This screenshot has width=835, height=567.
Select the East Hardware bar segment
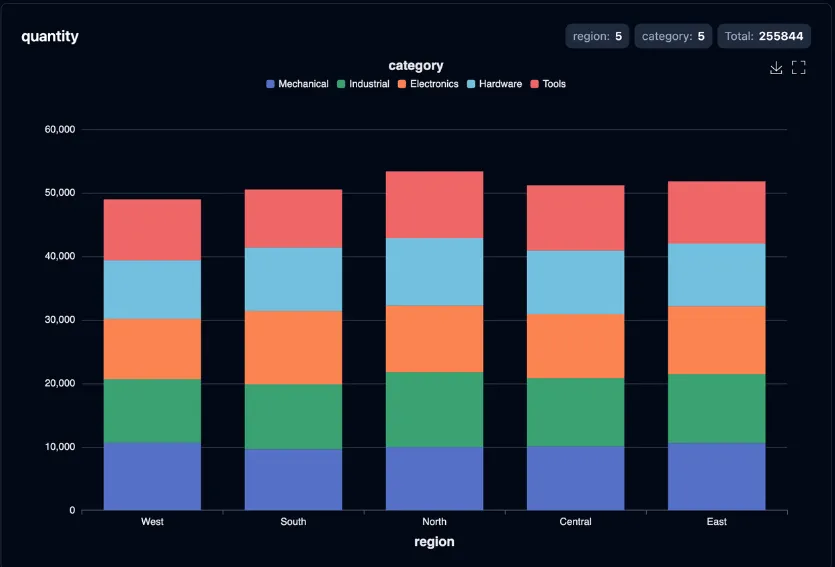coord(717,275)
